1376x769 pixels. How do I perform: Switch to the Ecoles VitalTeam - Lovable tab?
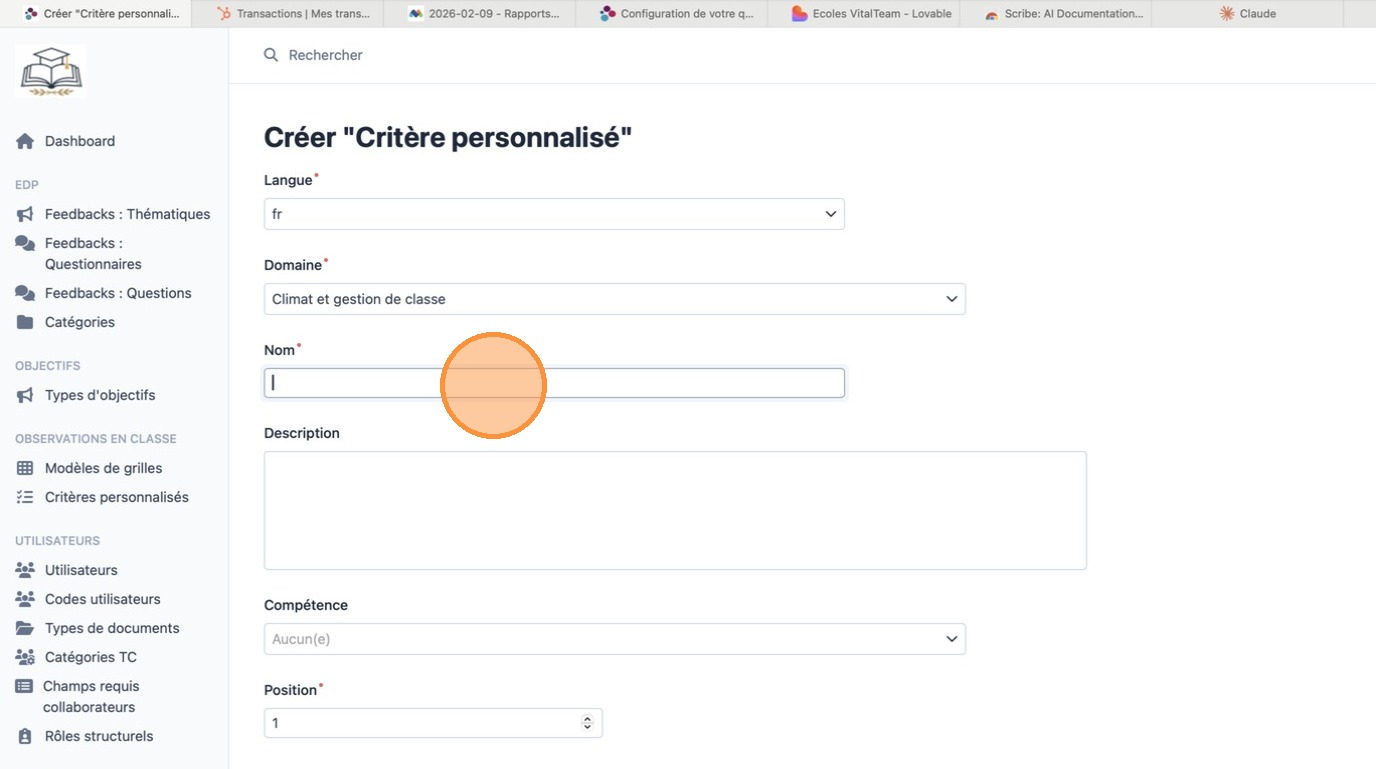point(871,14)
